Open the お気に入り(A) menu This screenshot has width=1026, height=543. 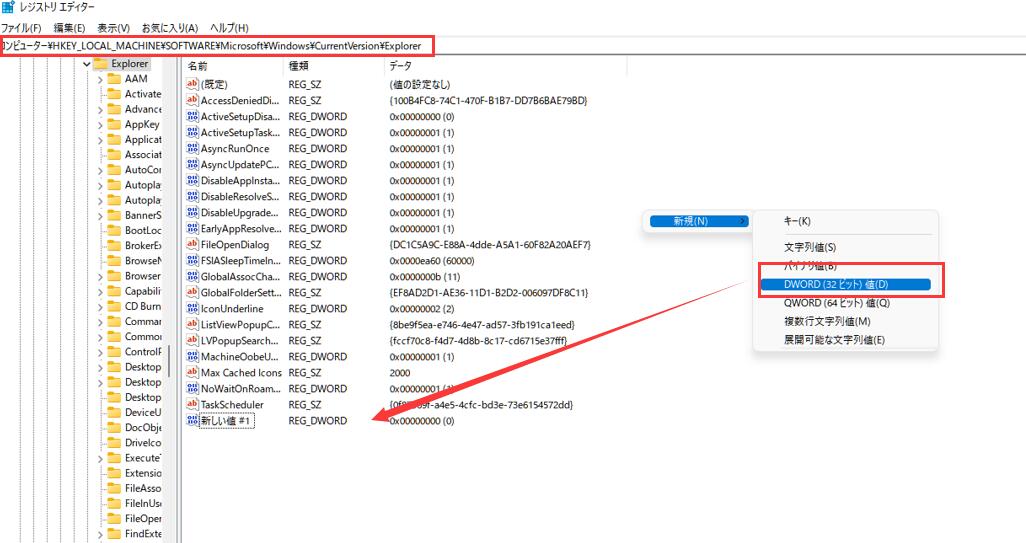[x=170, y=27]
